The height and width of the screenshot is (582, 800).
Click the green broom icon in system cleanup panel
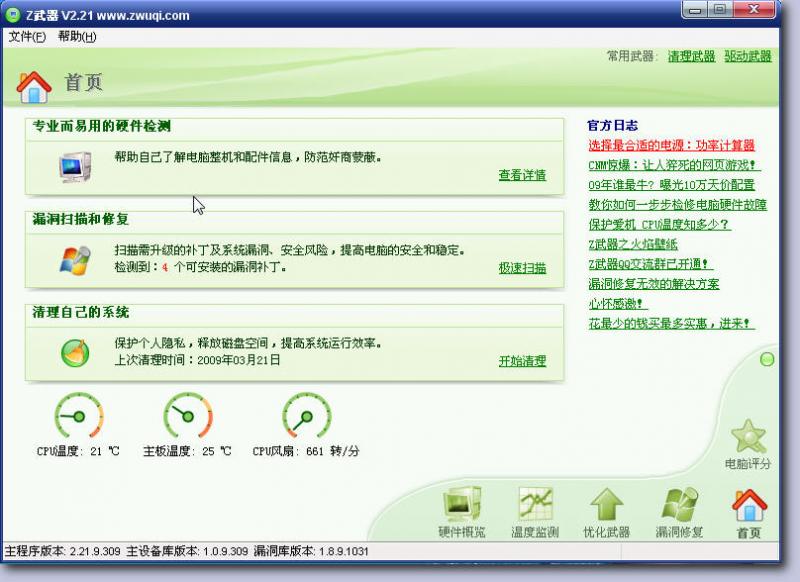[75, 352]
